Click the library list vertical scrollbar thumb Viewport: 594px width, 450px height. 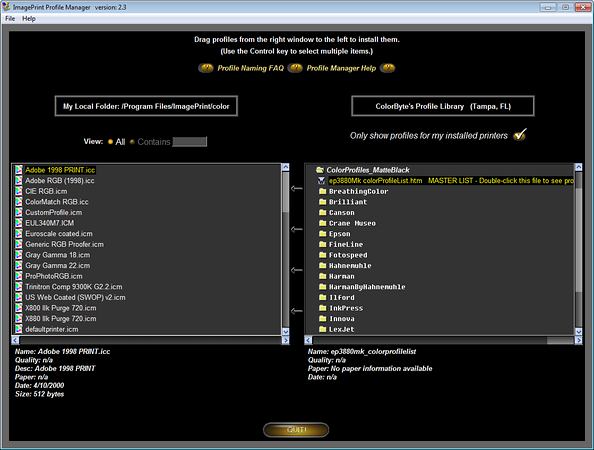point(578,239)
